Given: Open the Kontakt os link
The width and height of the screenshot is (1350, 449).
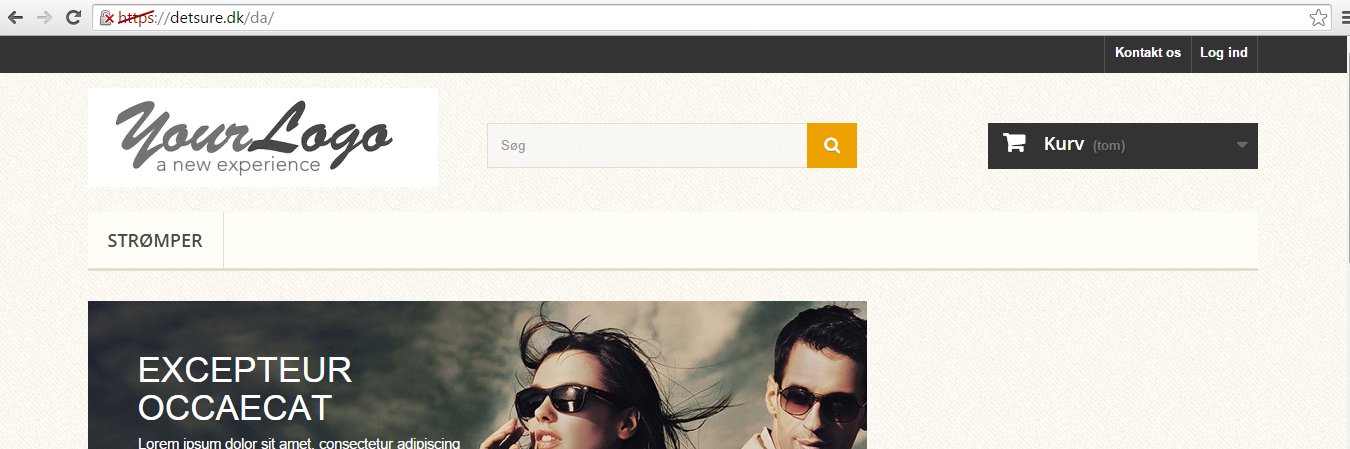Looking at the screenshot, I should (1147, 53).
